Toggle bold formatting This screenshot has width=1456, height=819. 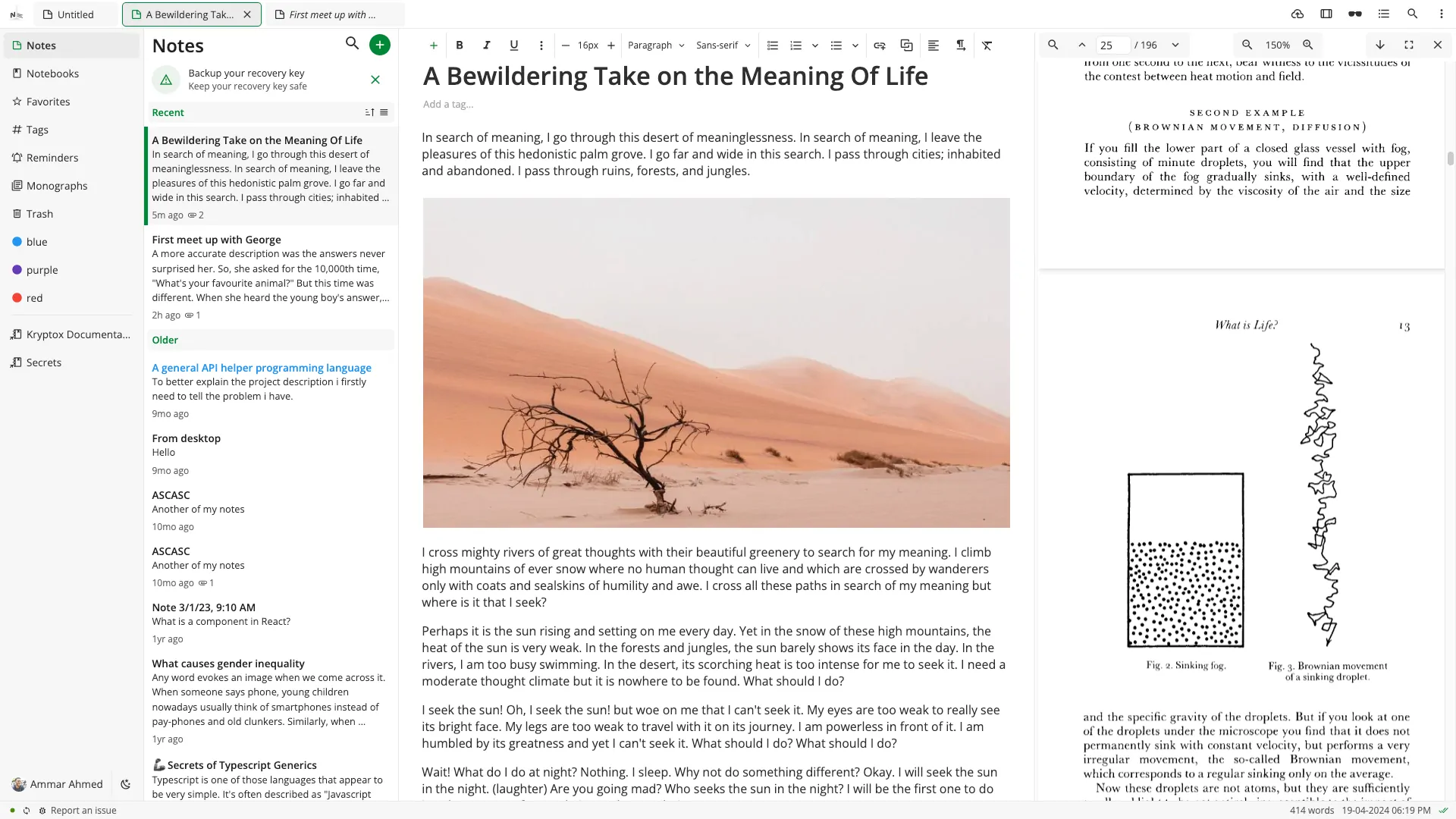(x=460, y=45)
